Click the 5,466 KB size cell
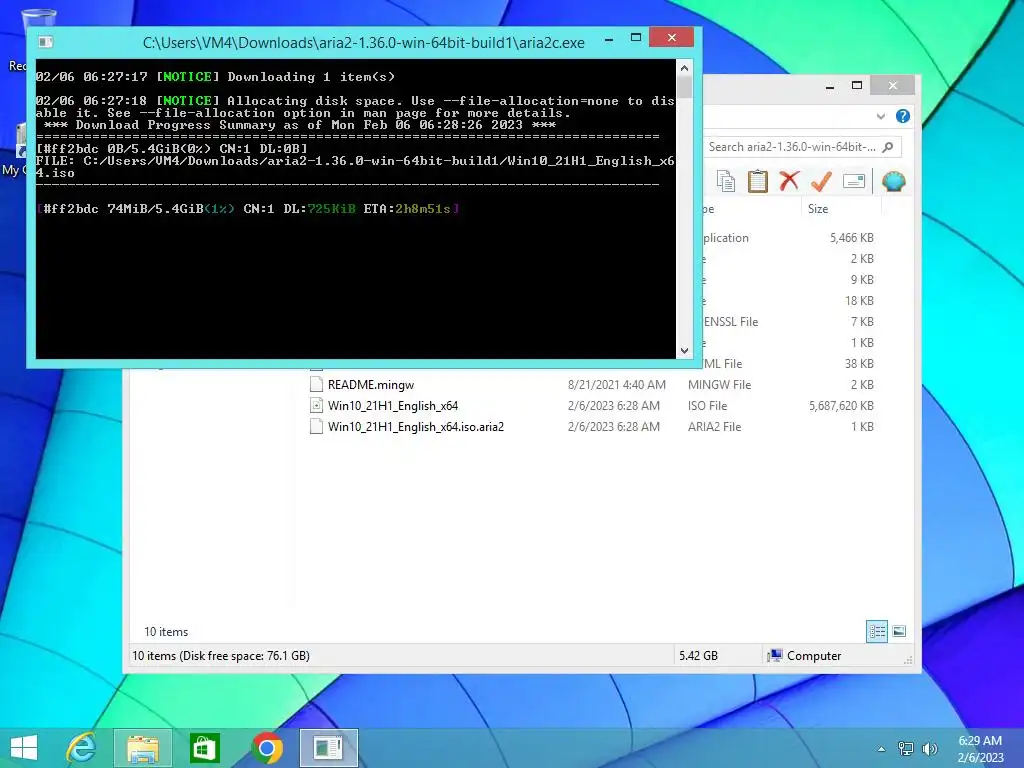Viewport: 1024px width, 768px height. pos(852,238)
